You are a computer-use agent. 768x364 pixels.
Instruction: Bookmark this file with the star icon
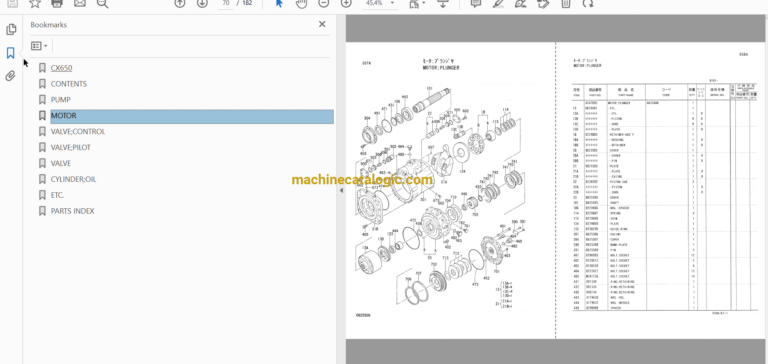[x=35, y=4]
